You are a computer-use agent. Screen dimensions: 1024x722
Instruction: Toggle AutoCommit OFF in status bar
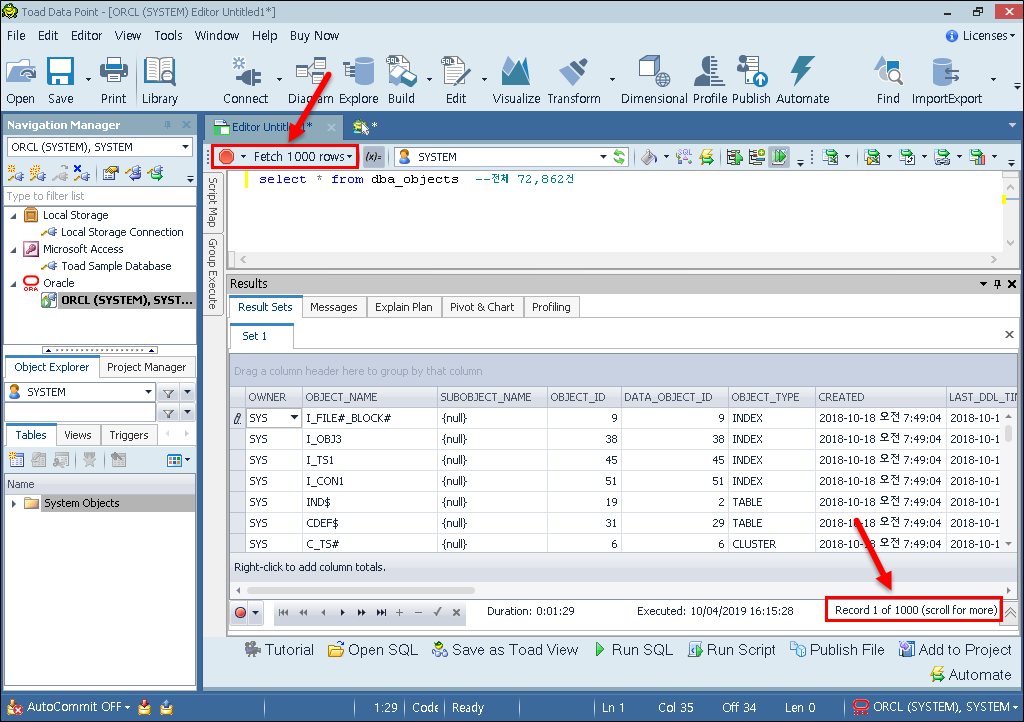point(78,707)
